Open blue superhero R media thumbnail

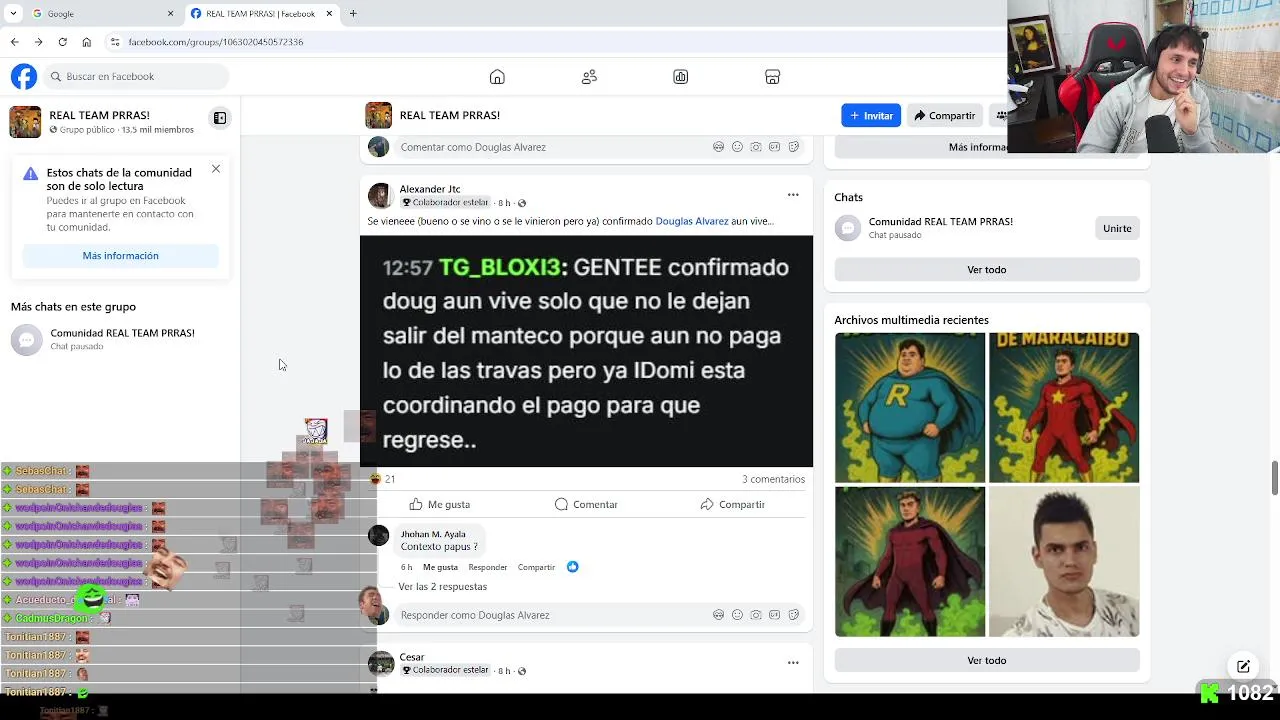pos(910,408)
